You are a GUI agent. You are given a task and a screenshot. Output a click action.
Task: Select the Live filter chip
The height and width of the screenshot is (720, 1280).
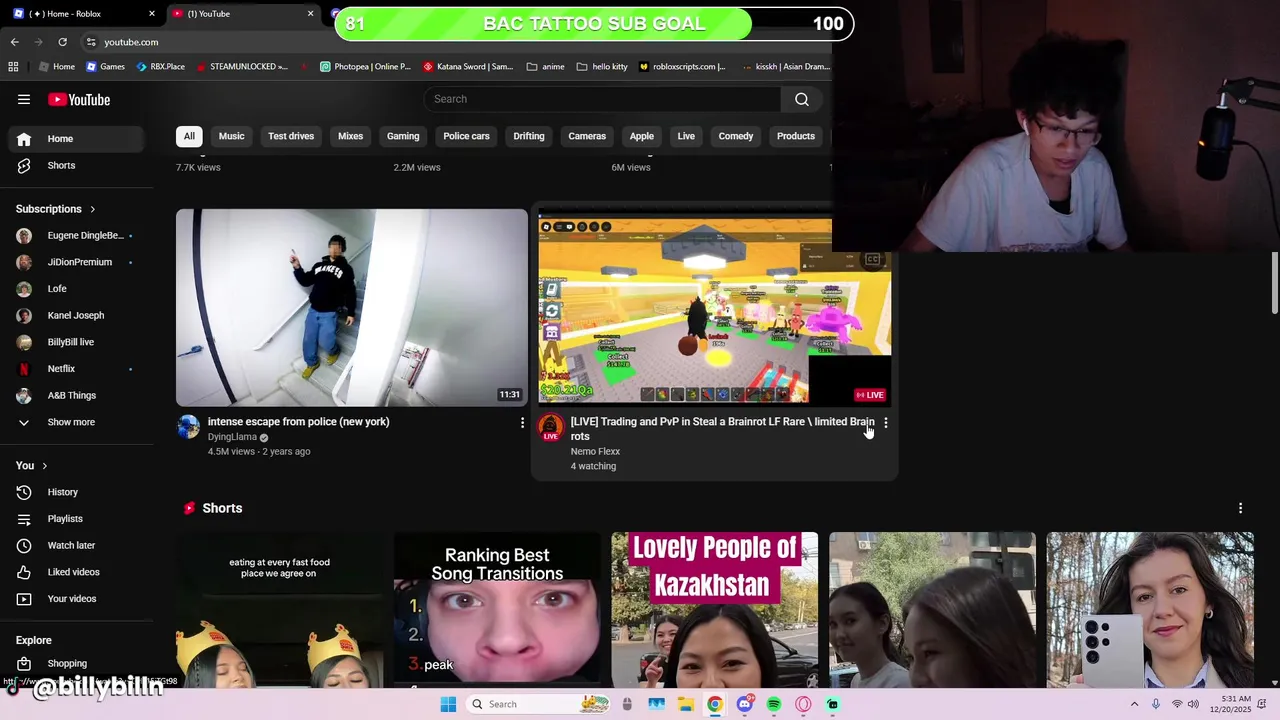tap(686, 136)
